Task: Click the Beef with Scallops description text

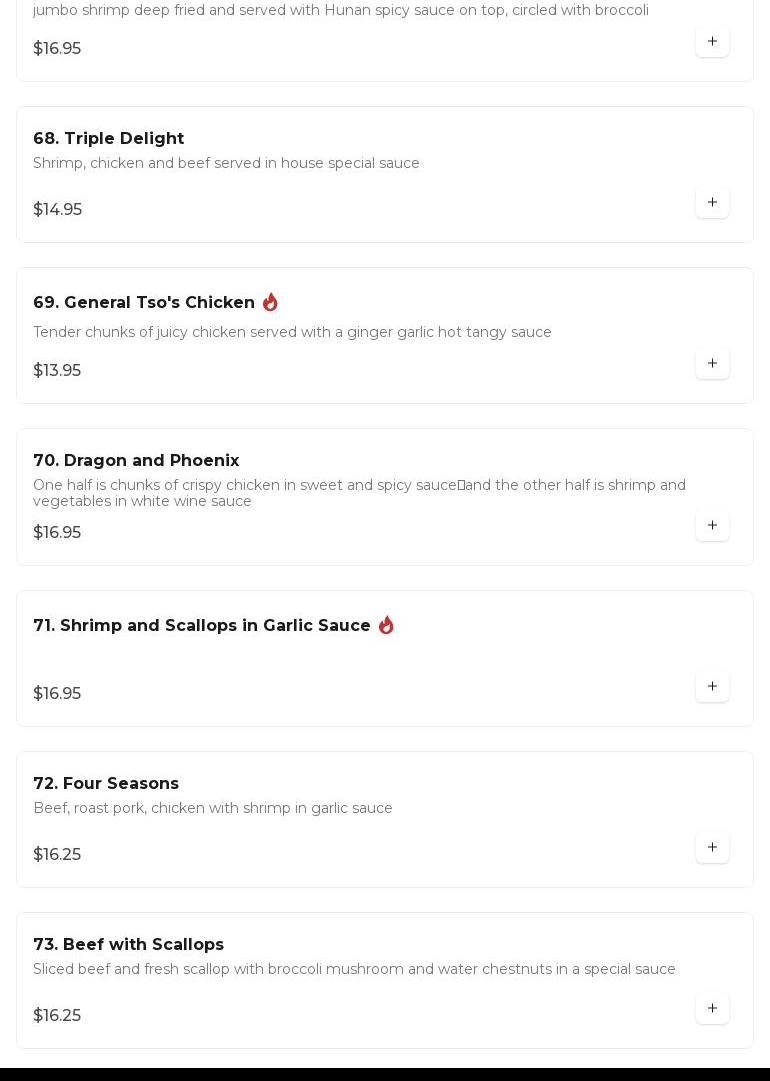Action: point(354,969)
